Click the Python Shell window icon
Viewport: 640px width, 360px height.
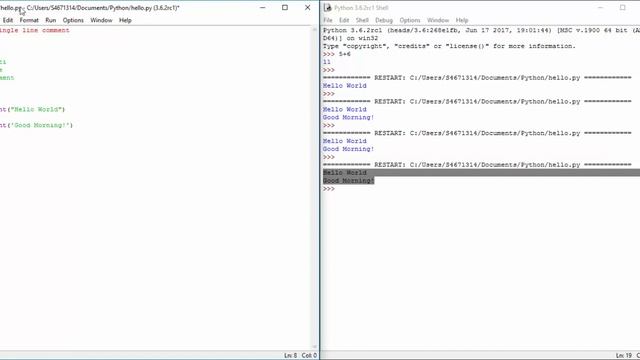click(327, 8)
